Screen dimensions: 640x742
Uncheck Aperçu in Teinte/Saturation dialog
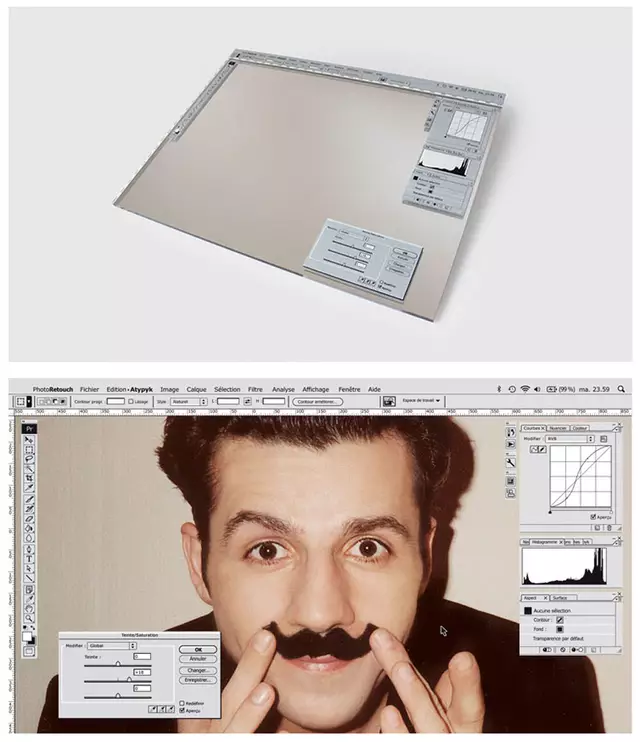pyautogui.click(x=182, y=710)
